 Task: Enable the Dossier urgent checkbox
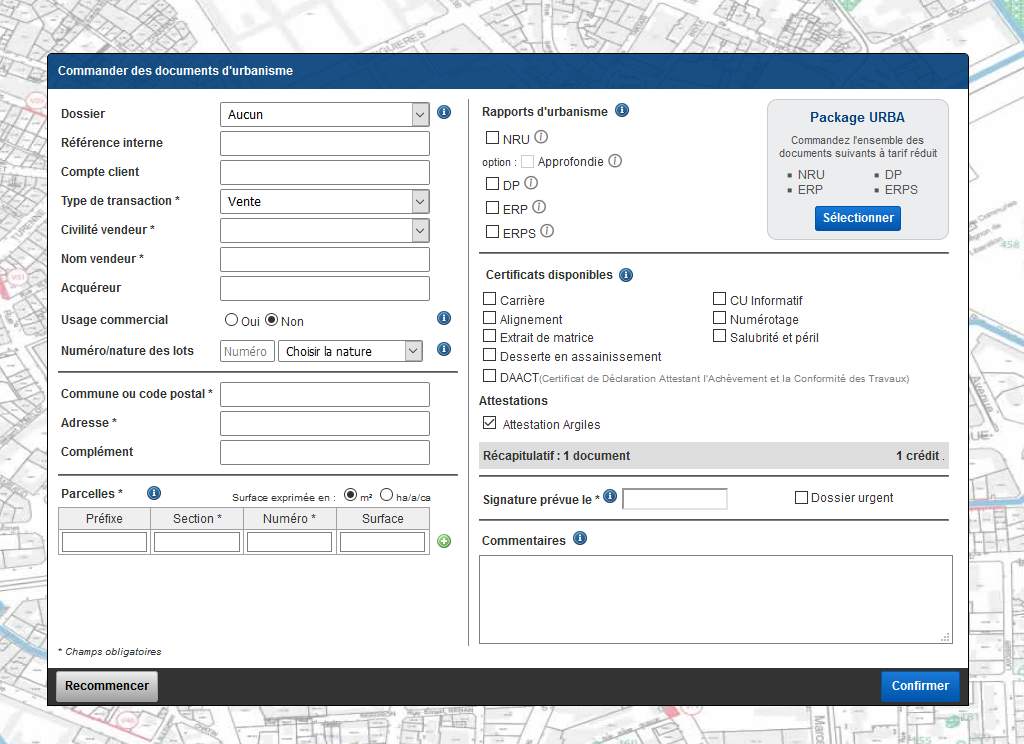801,498
